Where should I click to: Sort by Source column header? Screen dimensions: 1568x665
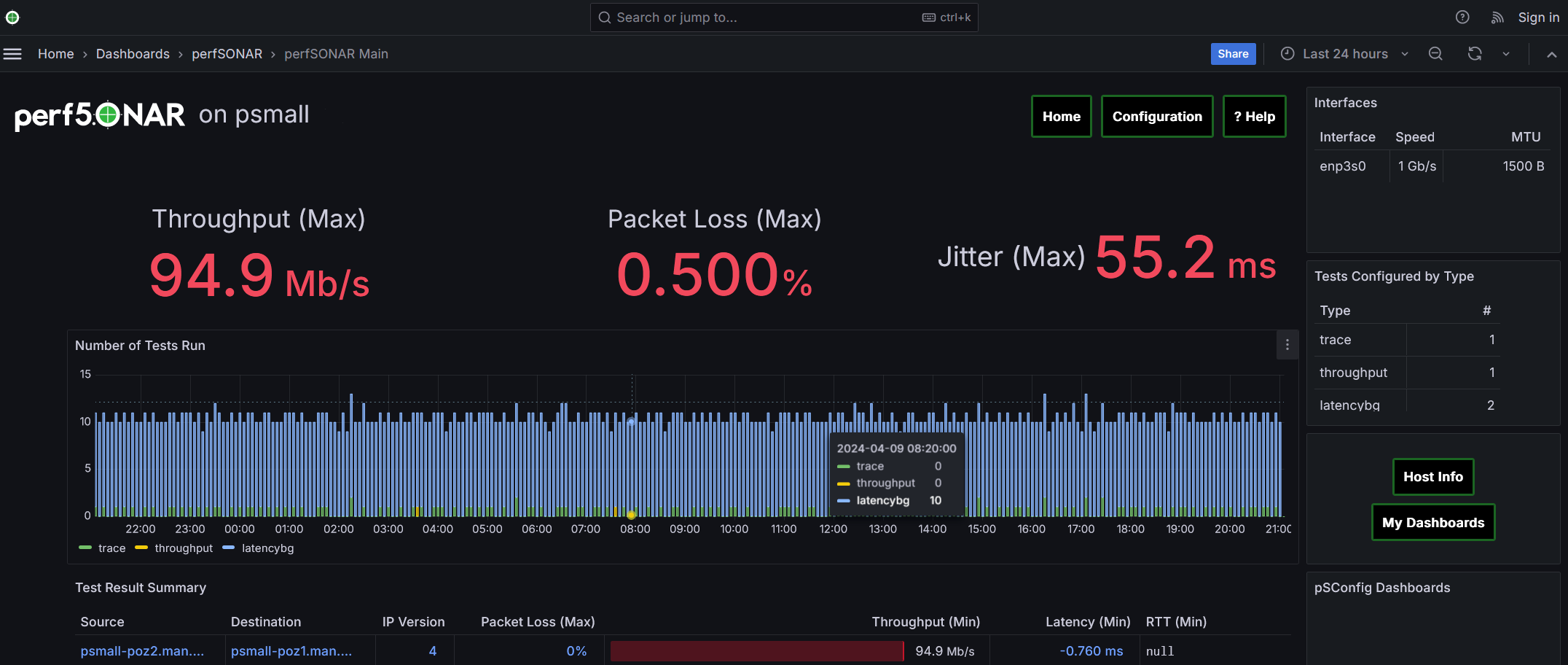[102, 622]
